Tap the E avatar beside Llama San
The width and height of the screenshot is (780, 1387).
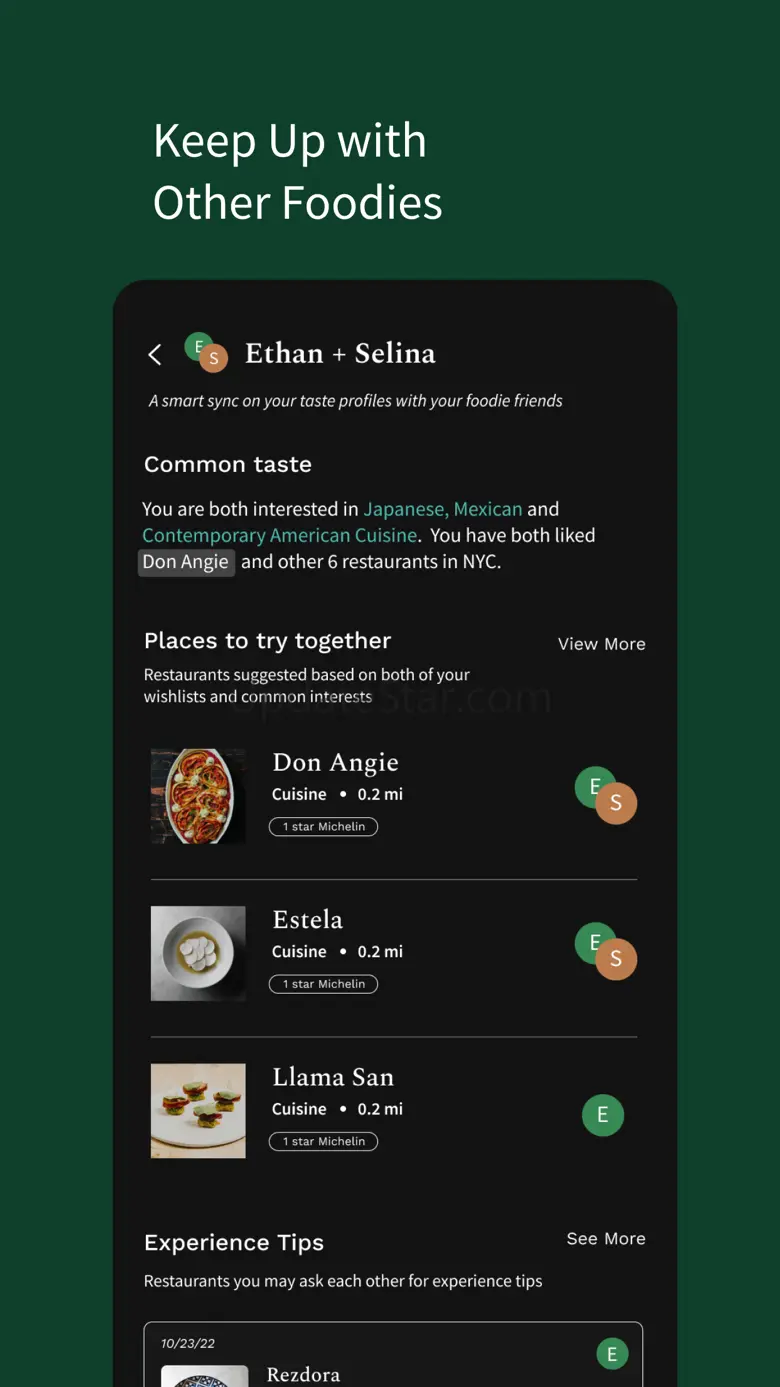tap(603, 1115)
